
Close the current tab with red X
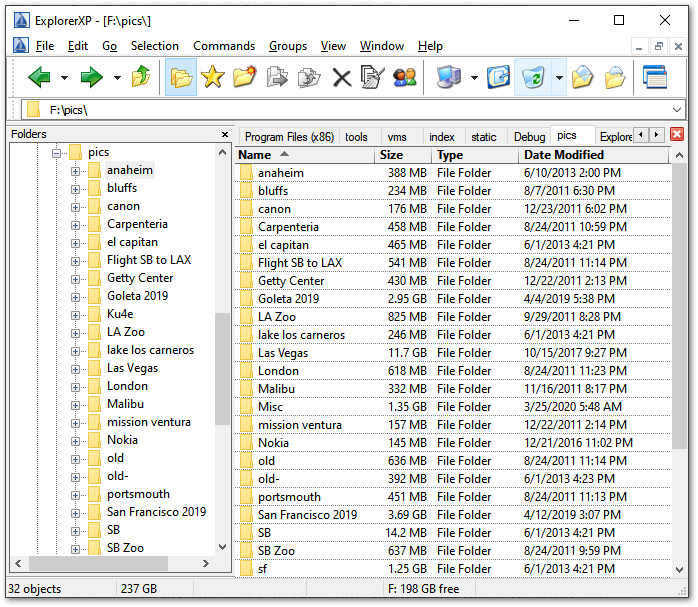coord(677,135)
